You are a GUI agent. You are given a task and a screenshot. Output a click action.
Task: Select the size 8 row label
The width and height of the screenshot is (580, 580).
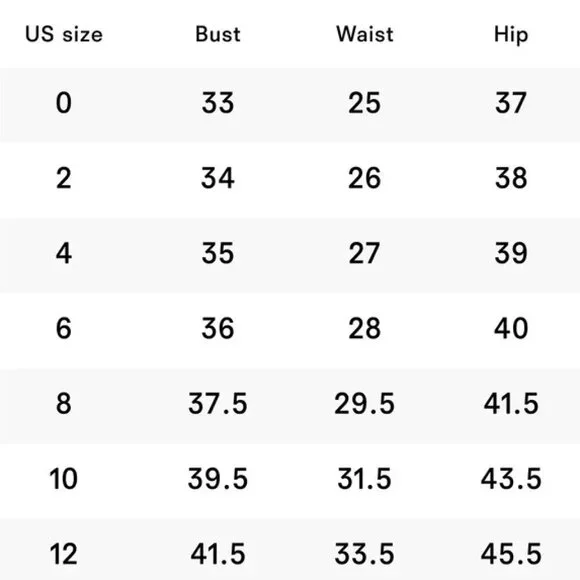[x=64, y=404]
